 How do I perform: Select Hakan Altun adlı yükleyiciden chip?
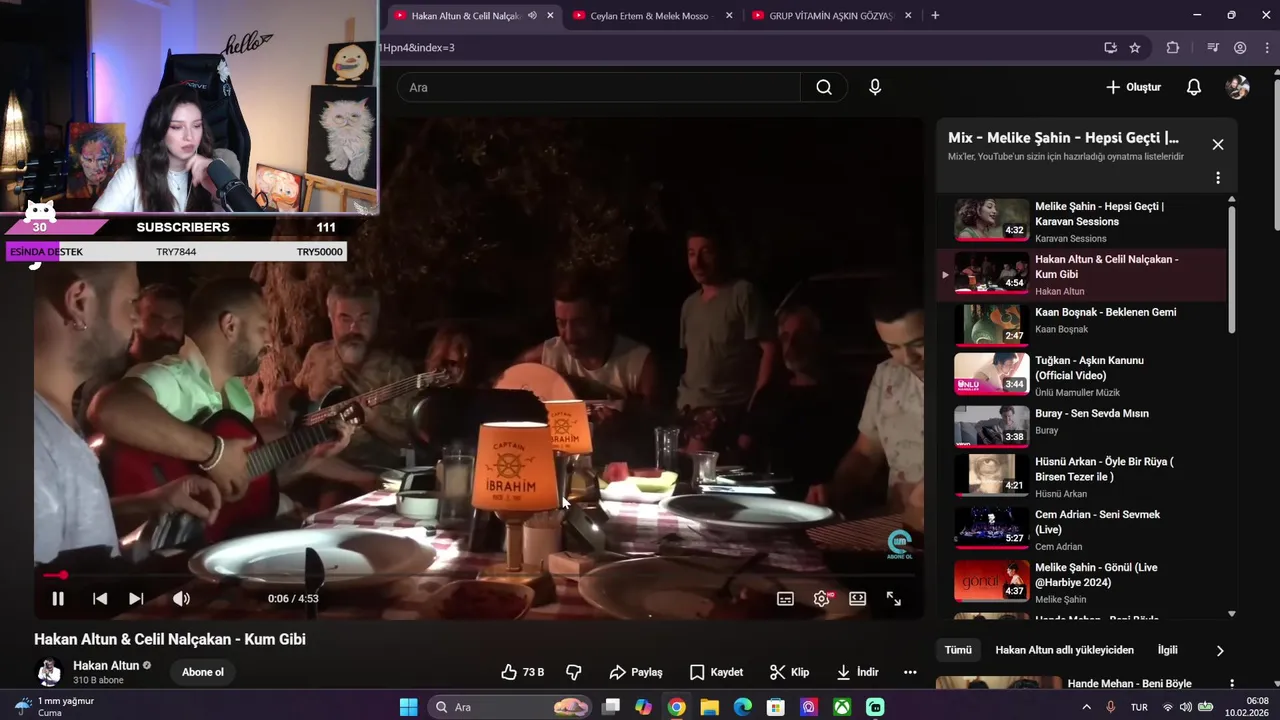pyautogui.click(x=1064, y=650)
